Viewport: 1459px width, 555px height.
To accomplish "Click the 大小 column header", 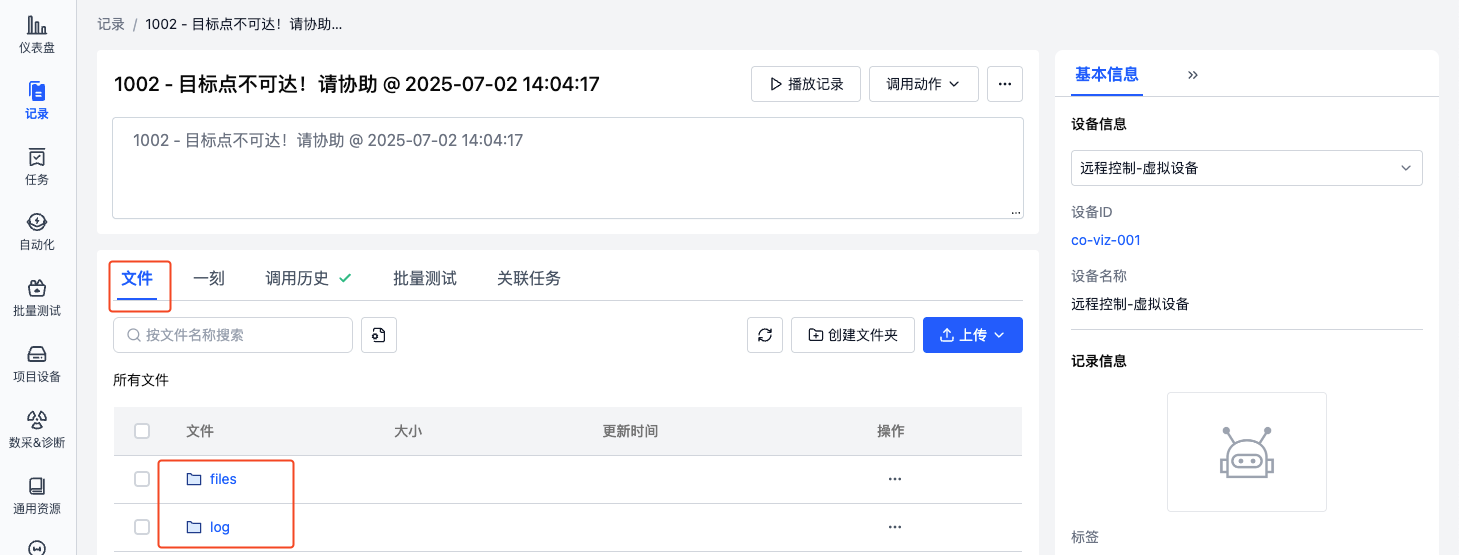I will (x=408, y=431).
